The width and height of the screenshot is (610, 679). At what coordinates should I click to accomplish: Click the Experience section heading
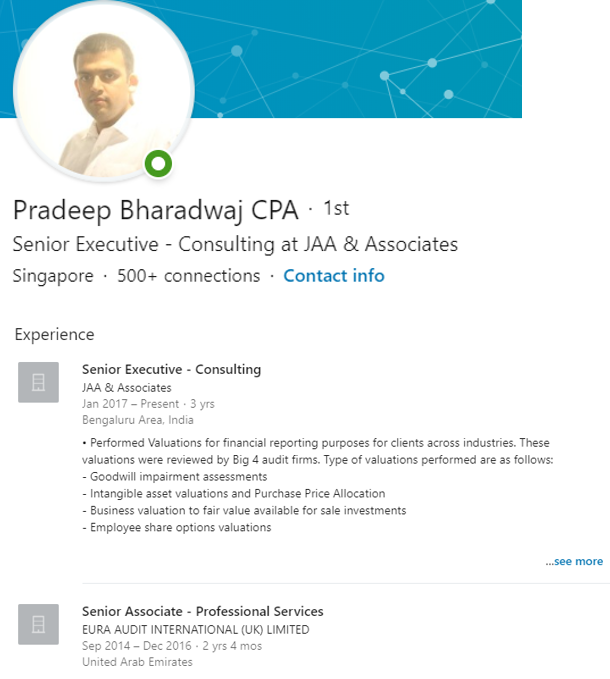tap(54, 334)
